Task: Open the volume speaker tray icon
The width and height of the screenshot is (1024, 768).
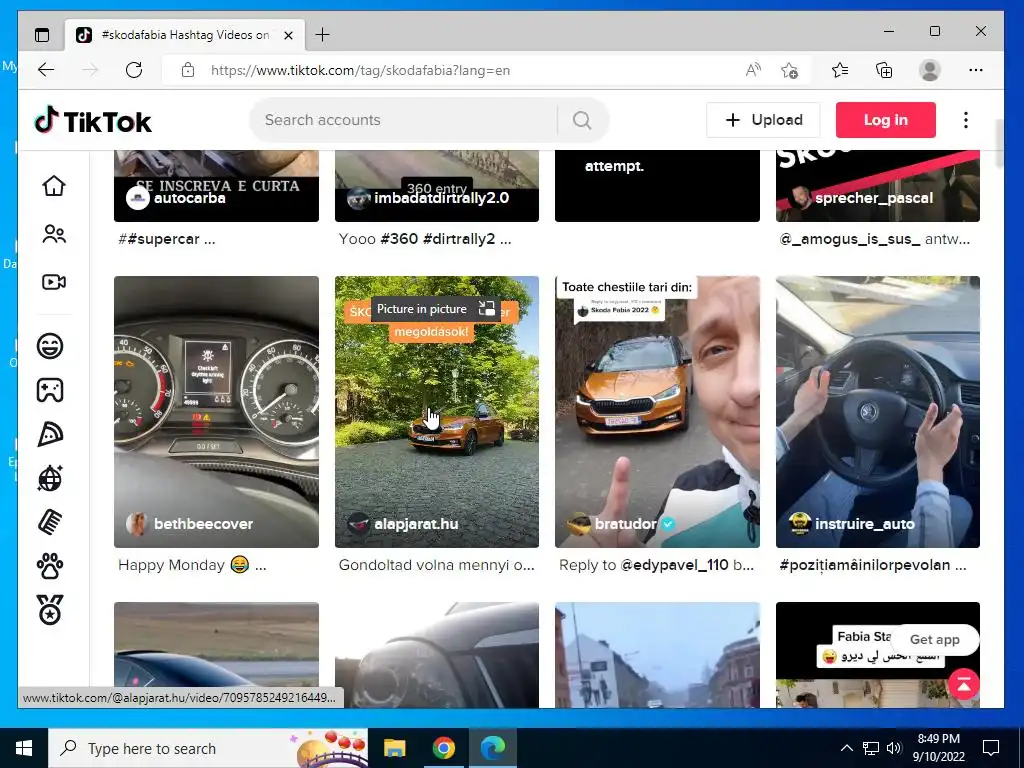Action: click(x=894, y=748)
